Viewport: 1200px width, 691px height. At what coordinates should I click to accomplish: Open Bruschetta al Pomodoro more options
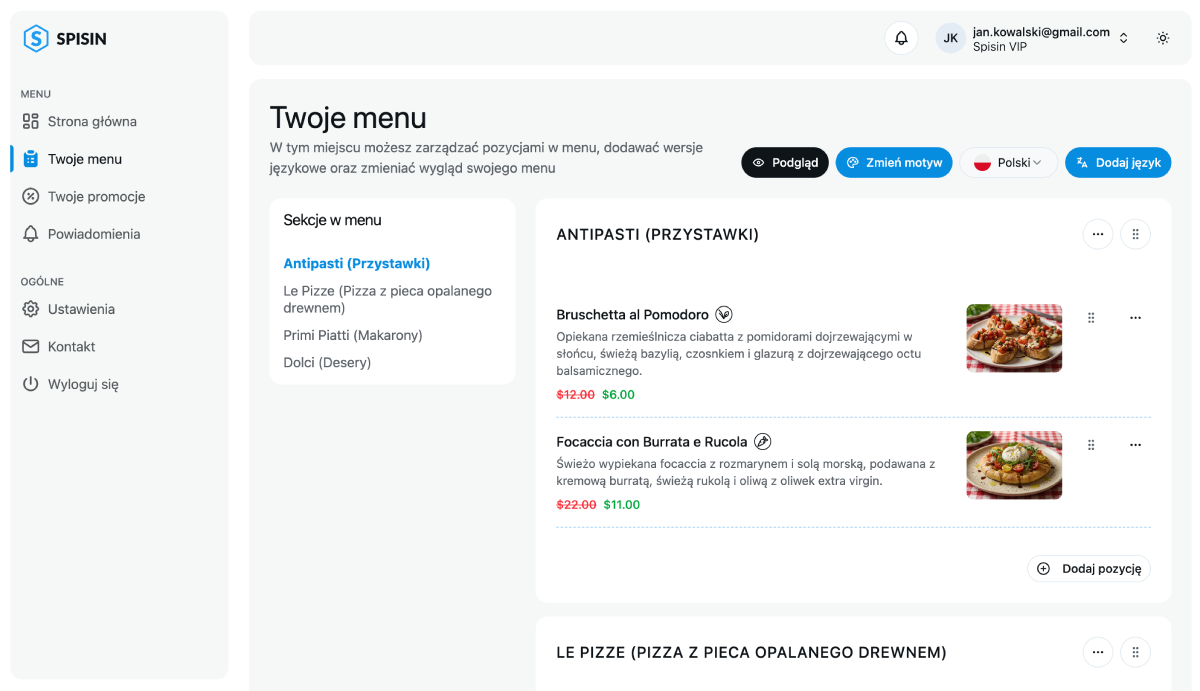pos(1135,318)
